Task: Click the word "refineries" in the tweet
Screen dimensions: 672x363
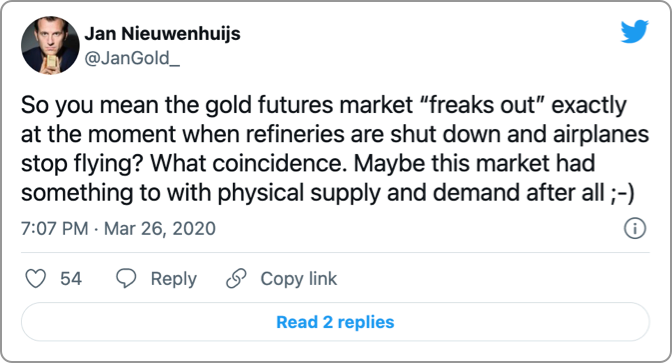Action: click(x=295, y=134)
